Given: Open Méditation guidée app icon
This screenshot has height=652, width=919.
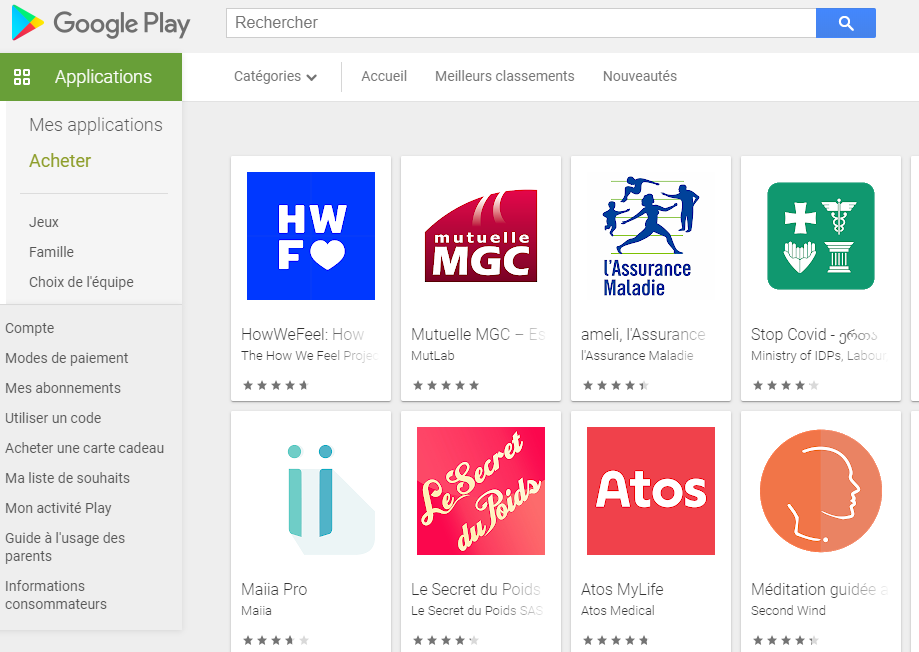Looking at the screenshot, I should coord(821,491).
